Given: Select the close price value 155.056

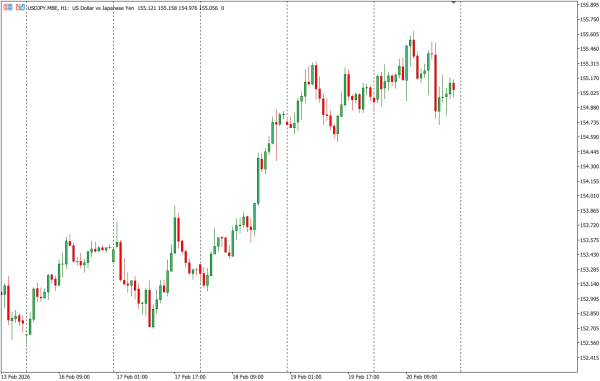Looking at the screenshot, I should click(x=208, y=8).
